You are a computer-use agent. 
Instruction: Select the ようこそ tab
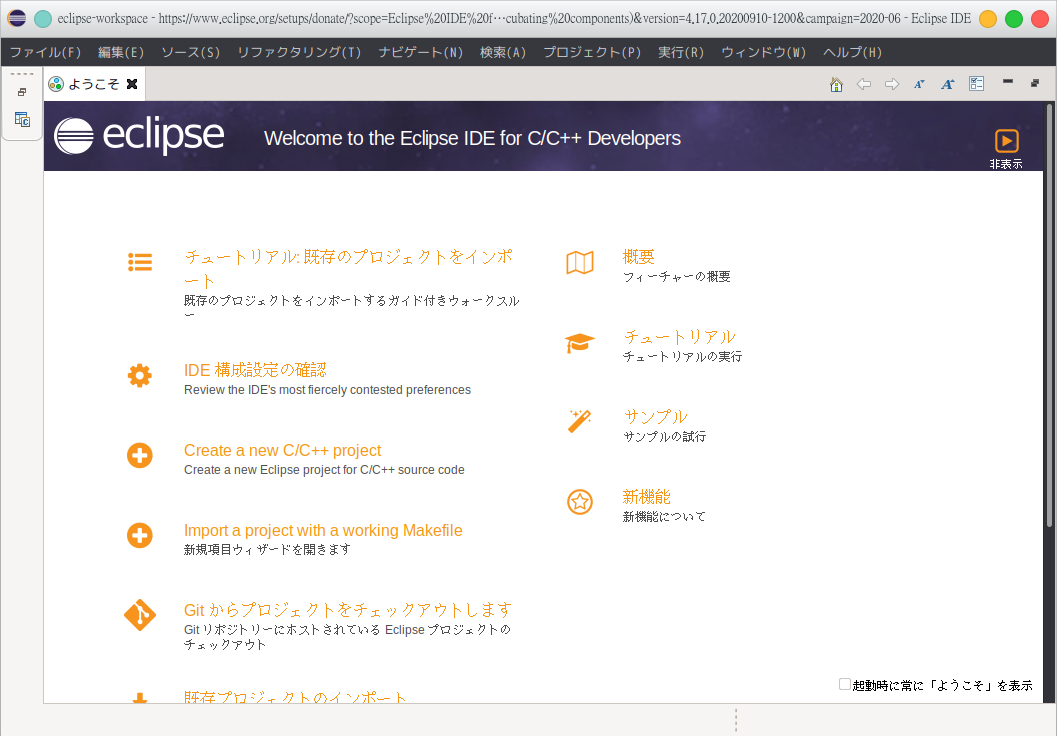(94, 84)
